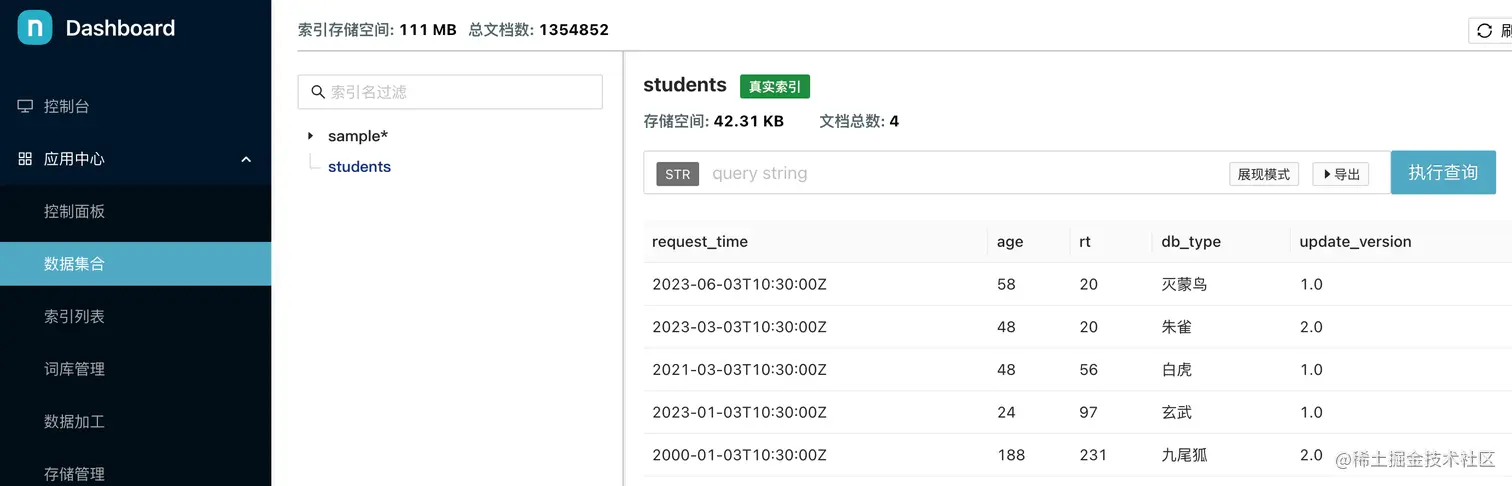Viewport: 1512px width, 486px height.
Task: Go to 索引列表 in the sidebar
Action: point(75,316)
